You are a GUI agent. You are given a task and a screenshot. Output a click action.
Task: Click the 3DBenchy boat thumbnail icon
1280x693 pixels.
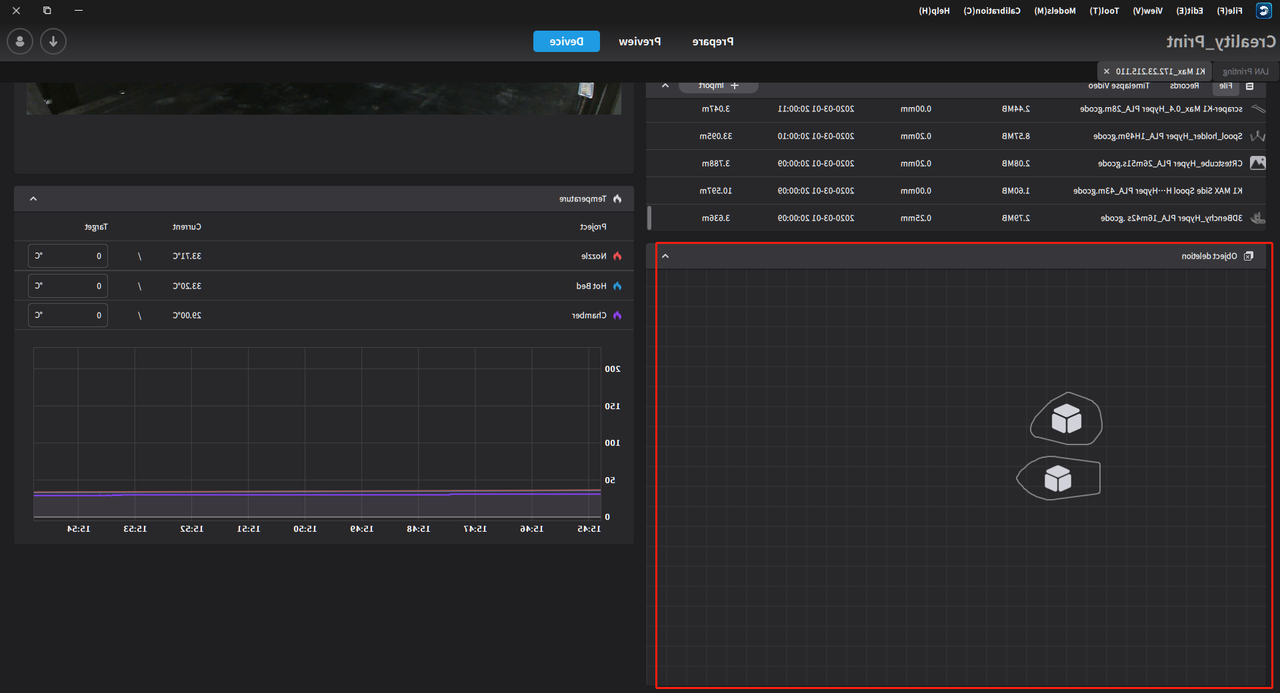(1258, 217)
